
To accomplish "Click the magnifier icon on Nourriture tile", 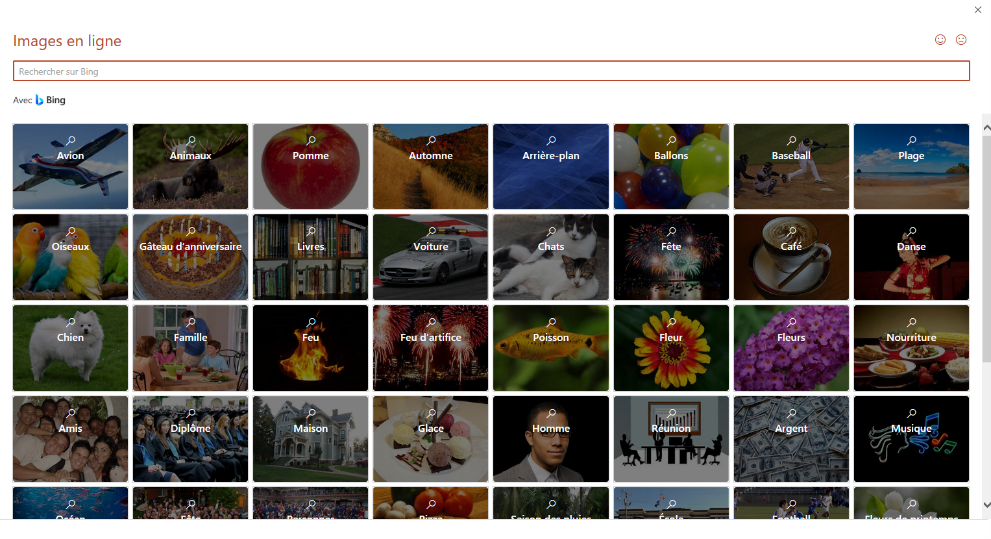I will pyautogui.click(x=911, y=322).
